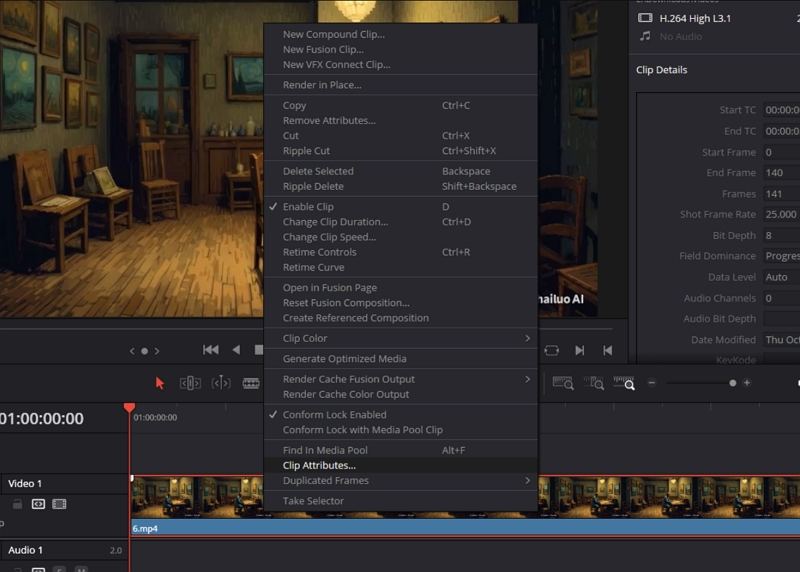
Task: Zoom out the timeline with minus button
Action: [652, 383]
